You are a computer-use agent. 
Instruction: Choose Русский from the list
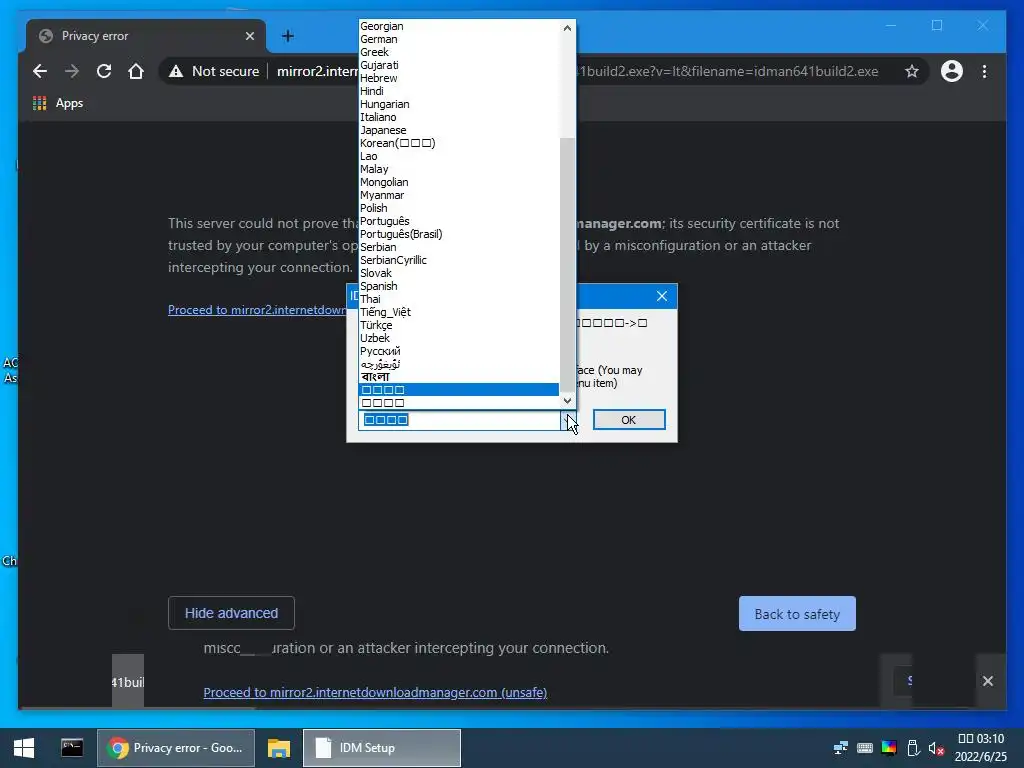point(458,351)
